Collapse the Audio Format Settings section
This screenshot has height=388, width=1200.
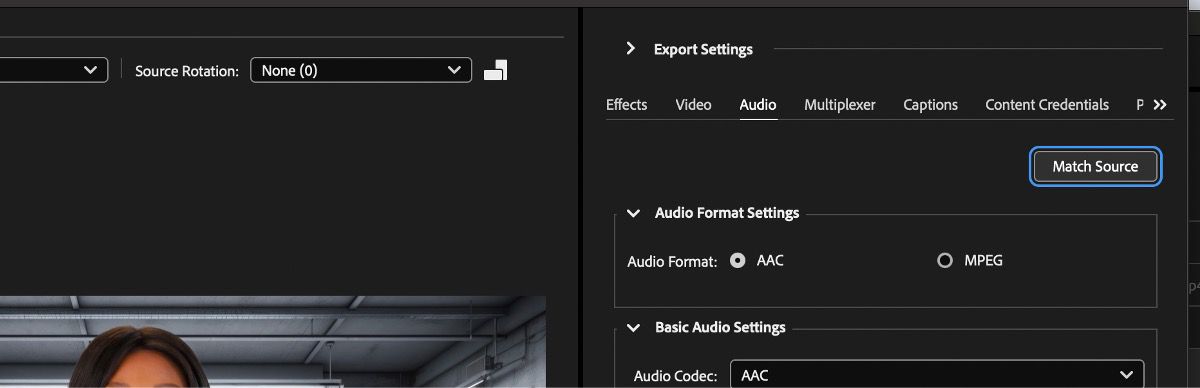pos(633,213)
